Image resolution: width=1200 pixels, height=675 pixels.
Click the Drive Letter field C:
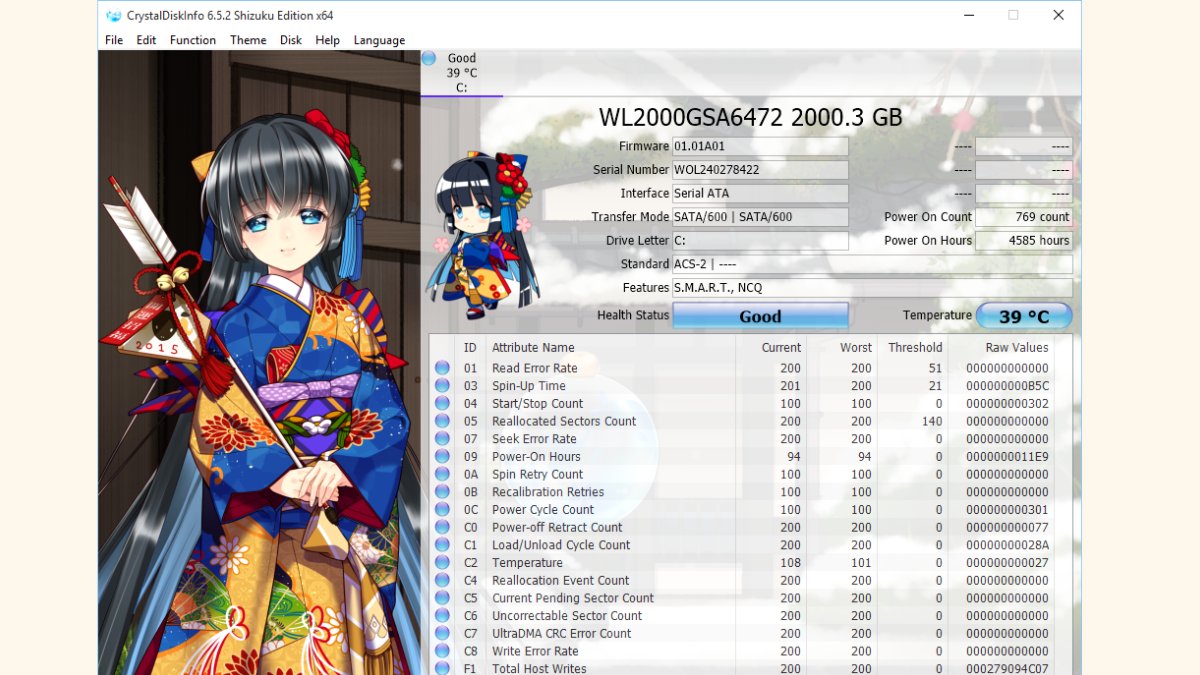tap(760, 241)
